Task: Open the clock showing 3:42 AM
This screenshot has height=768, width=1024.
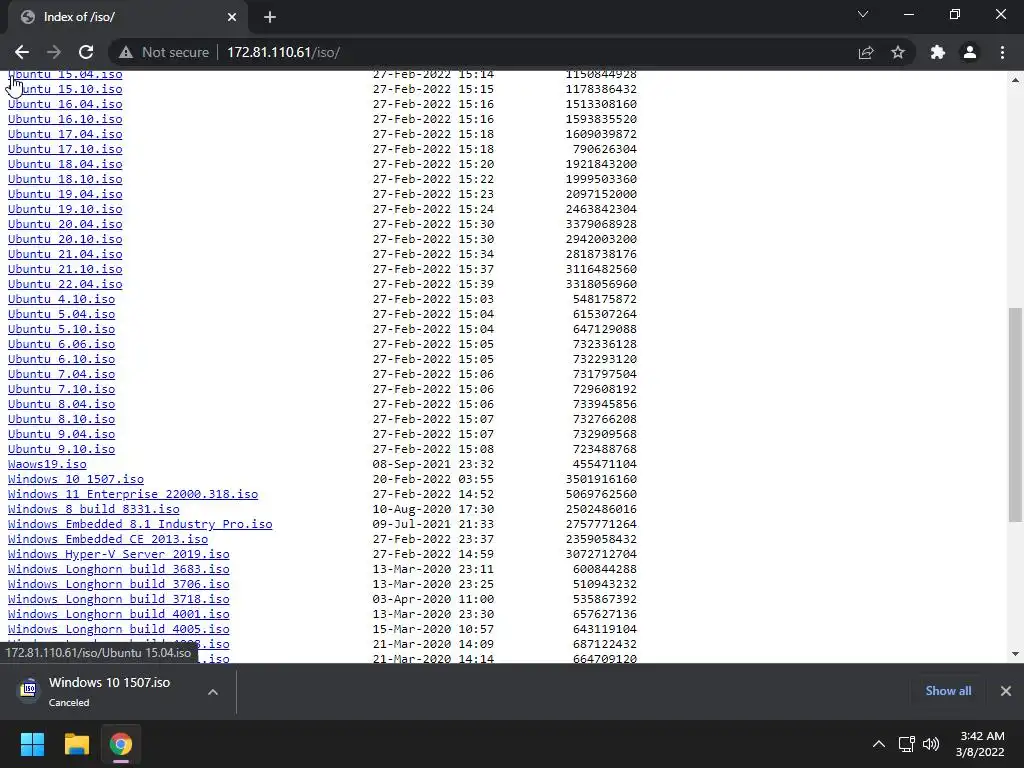Action: tap(980, 744)
